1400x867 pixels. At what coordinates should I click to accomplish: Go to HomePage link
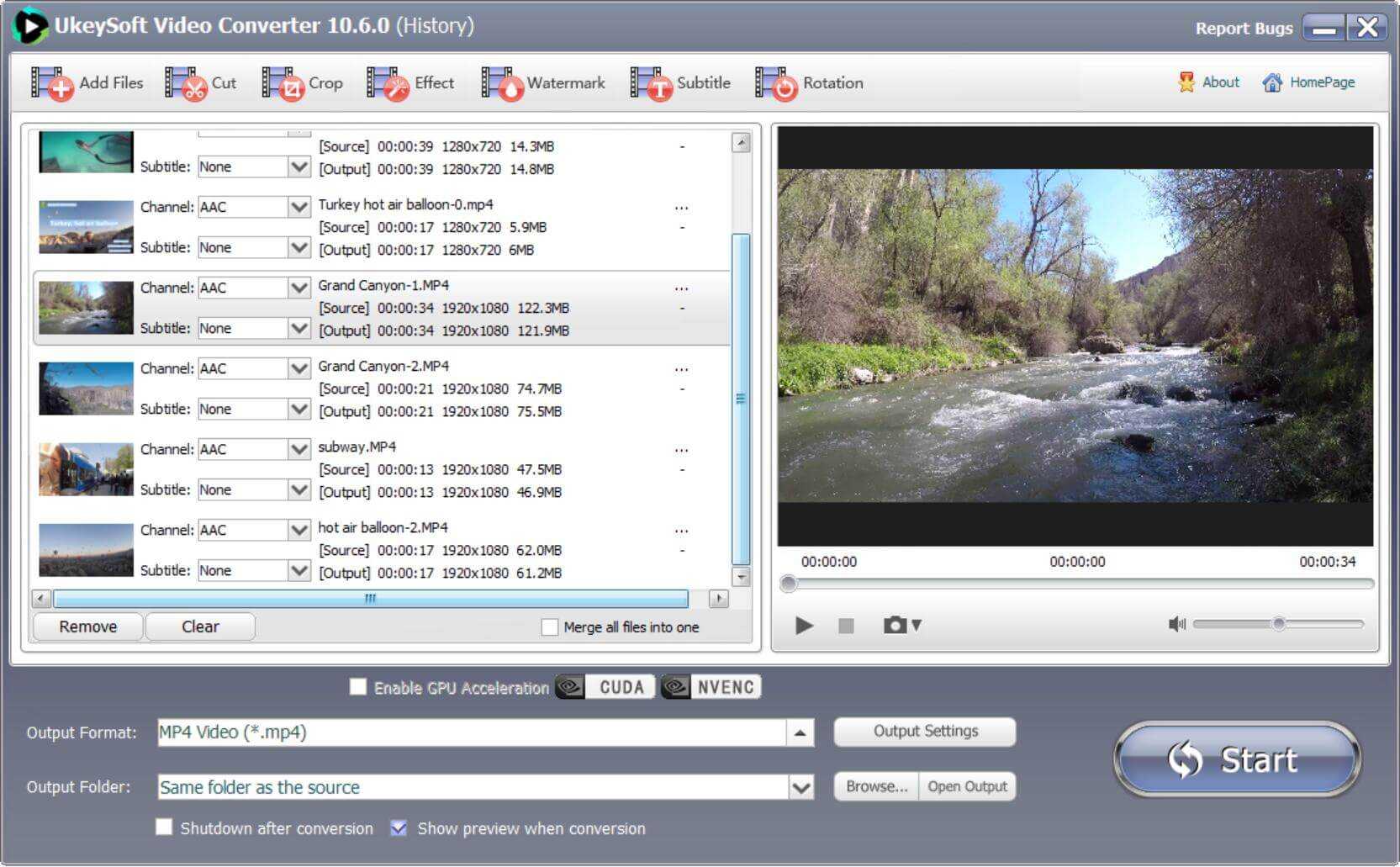click(1309, 82)
